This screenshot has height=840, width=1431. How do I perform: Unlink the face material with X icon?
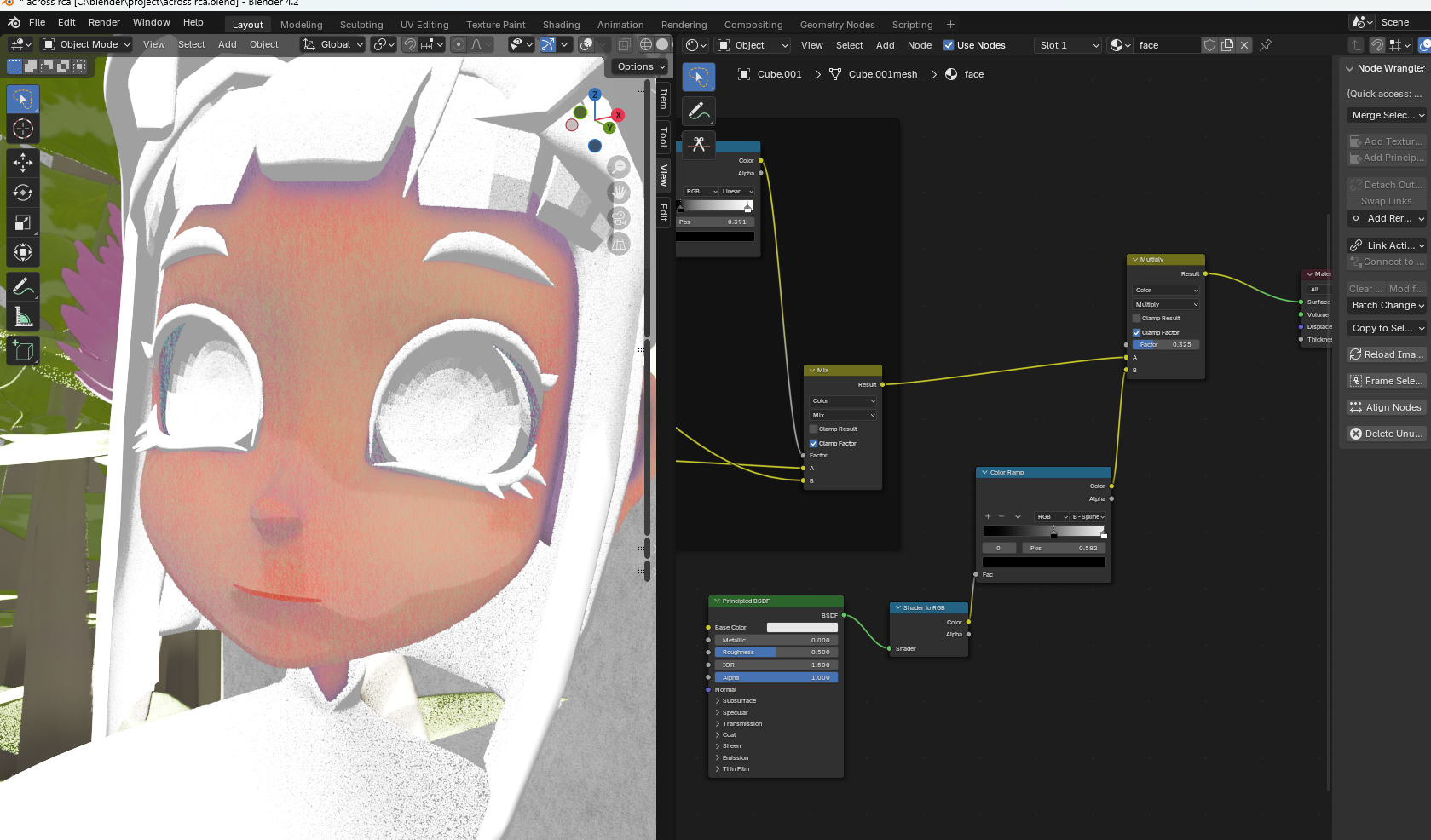click(1244, 45)
